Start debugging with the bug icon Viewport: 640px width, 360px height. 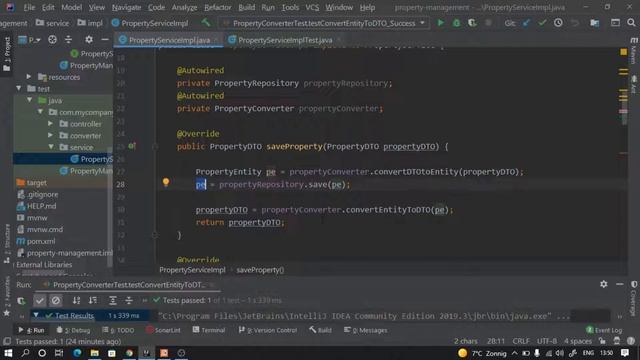[456, 23]
